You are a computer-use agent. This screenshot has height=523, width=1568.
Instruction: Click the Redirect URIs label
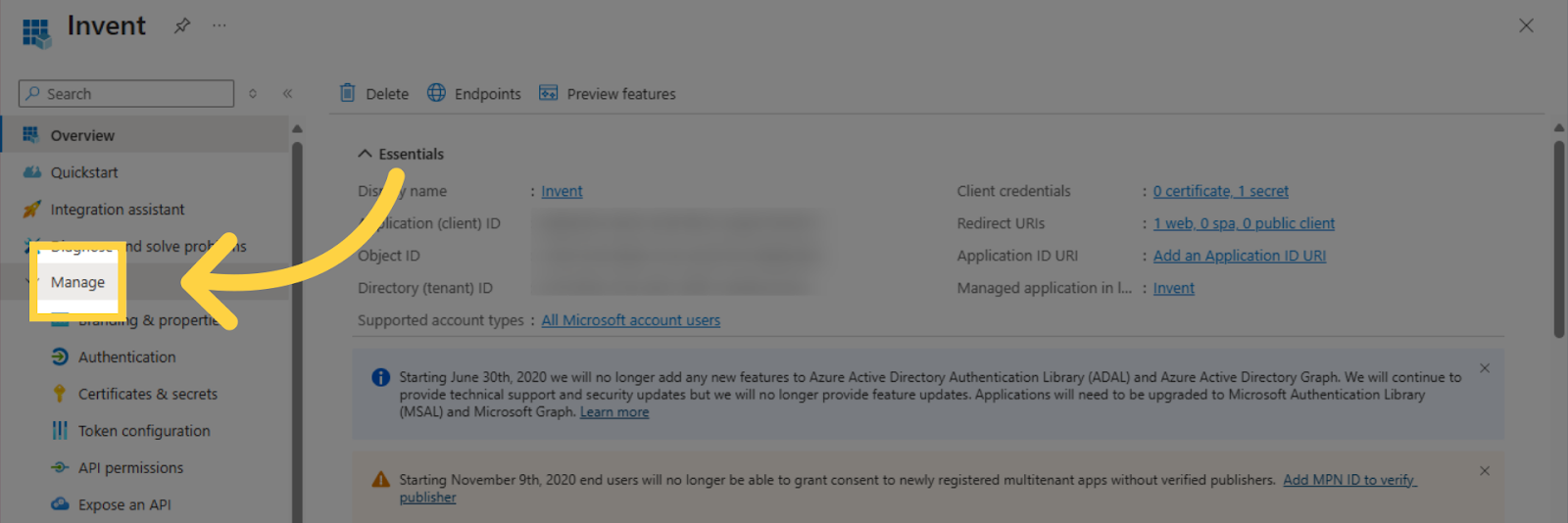click(1001, 223)
